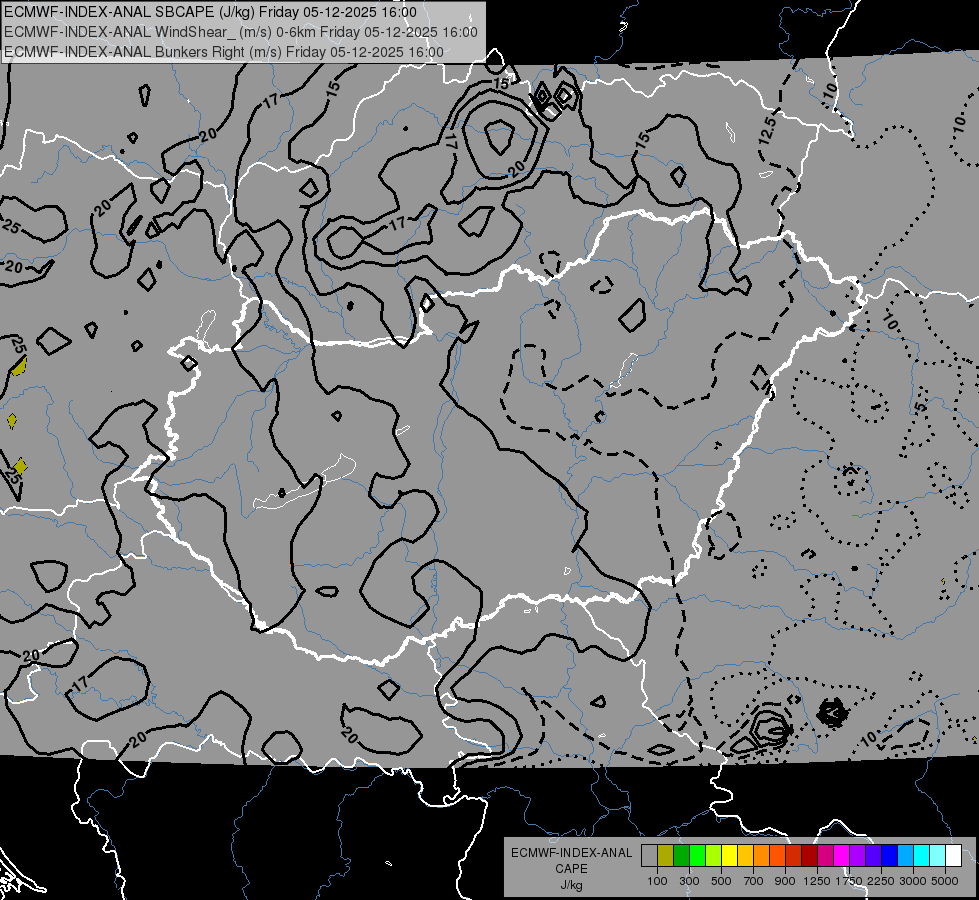
Task: Click the 12.5 dashed contour label
Action: [767, 130]
